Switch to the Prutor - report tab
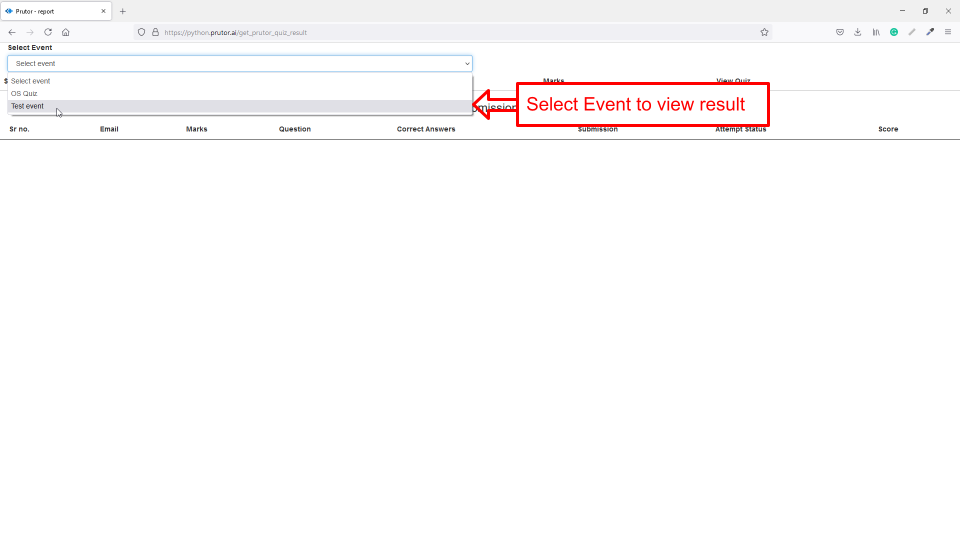This screenshot has width=960, height=540. coord(50,11)
